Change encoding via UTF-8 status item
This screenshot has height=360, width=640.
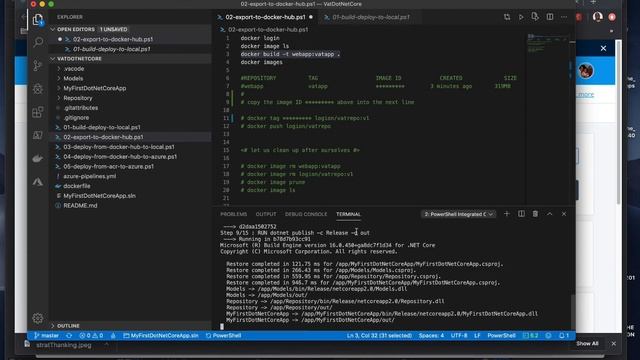459,336
